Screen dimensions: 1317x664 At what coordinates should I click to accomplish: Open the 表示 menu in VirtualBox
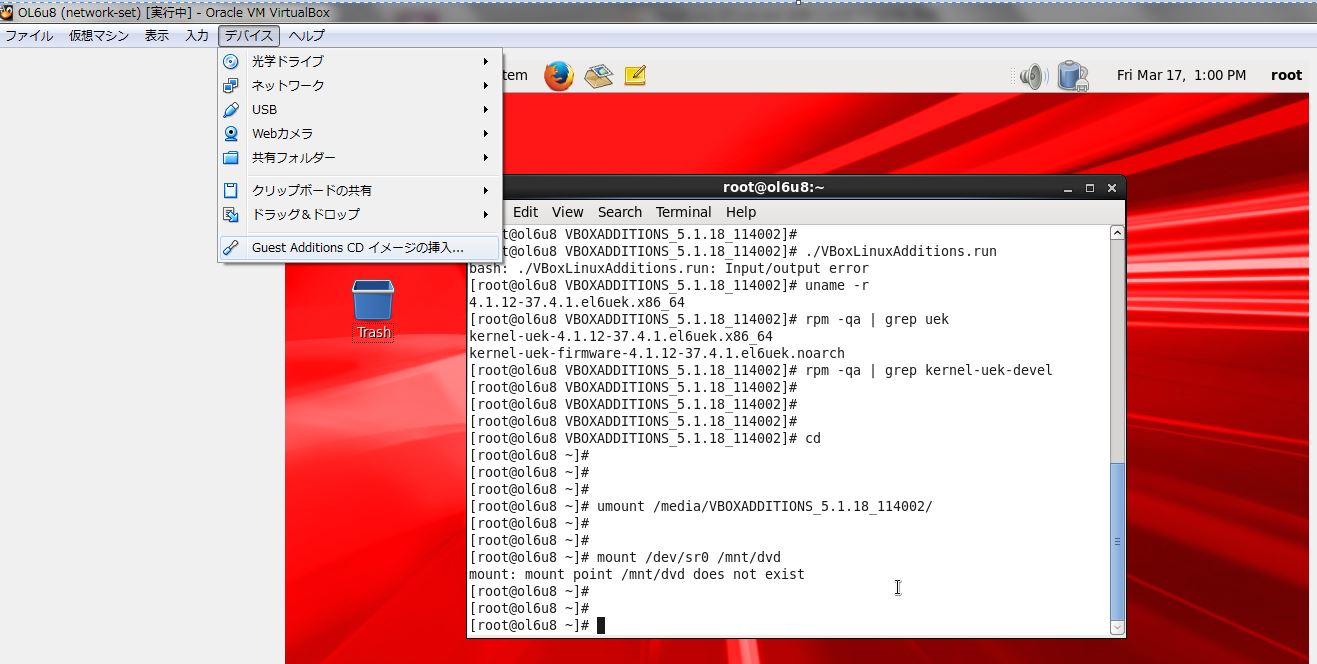point(156,35)
